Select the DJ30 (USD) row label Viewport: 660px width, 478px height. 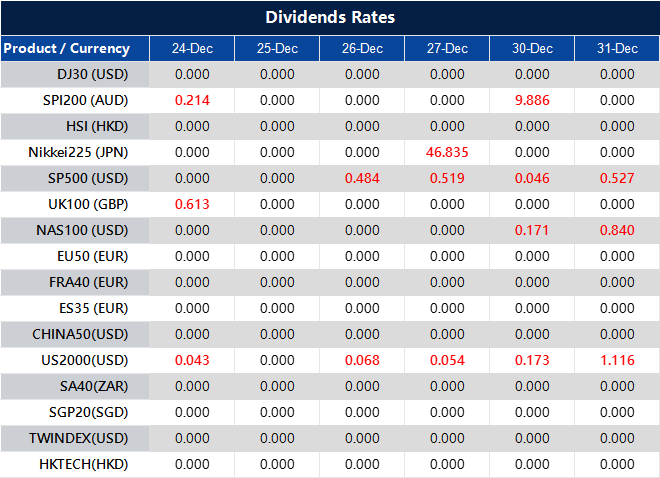coord(93,74)
